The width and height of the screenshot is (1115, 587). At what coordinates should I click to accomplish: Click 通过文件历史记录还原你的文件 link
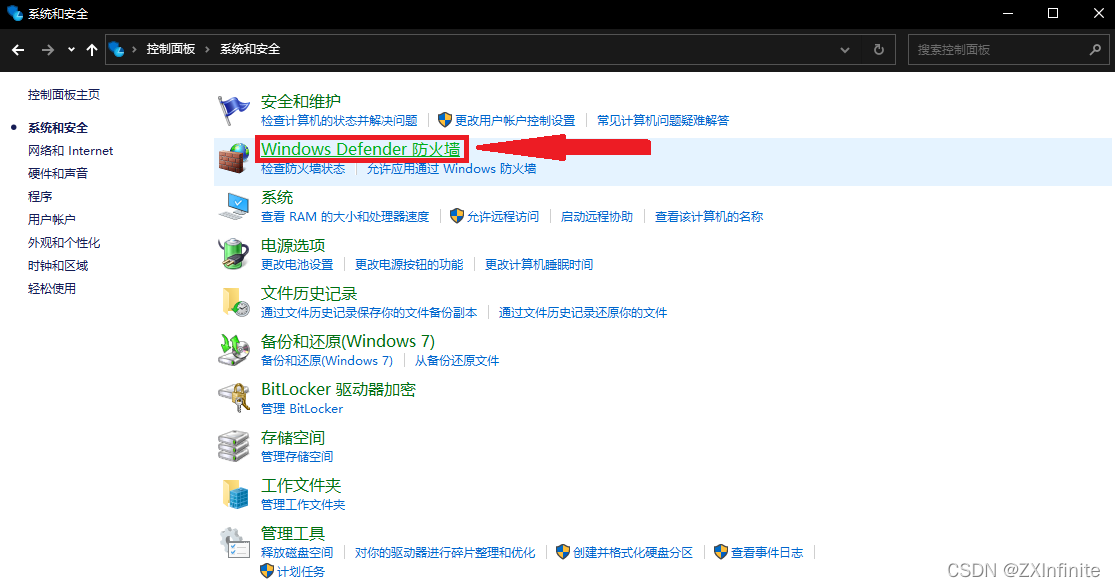pos(583,312)
